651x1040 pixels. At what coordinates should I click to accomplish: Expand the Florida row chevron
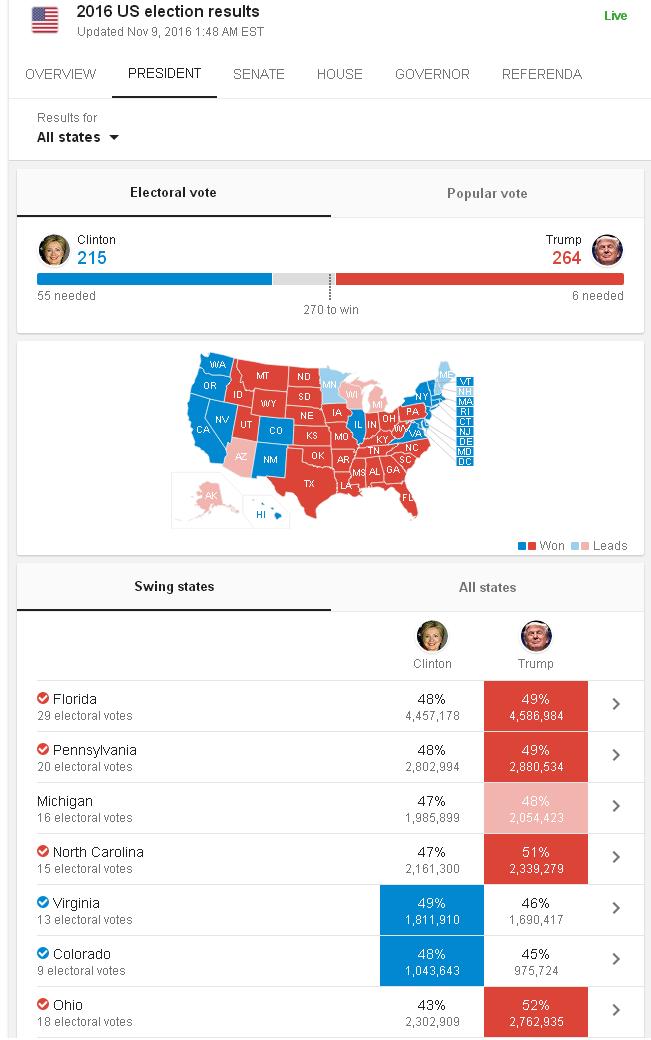coord(616,705)
